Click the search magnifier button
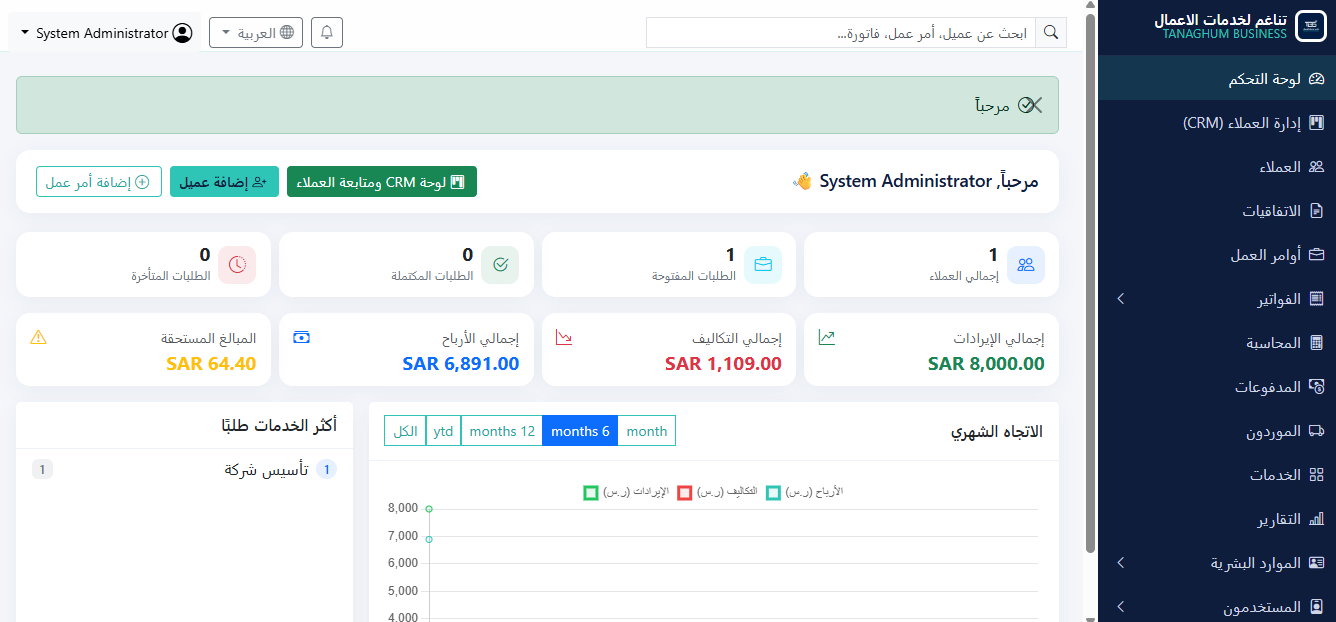The image size is (1336, 622). (1051, 32)
